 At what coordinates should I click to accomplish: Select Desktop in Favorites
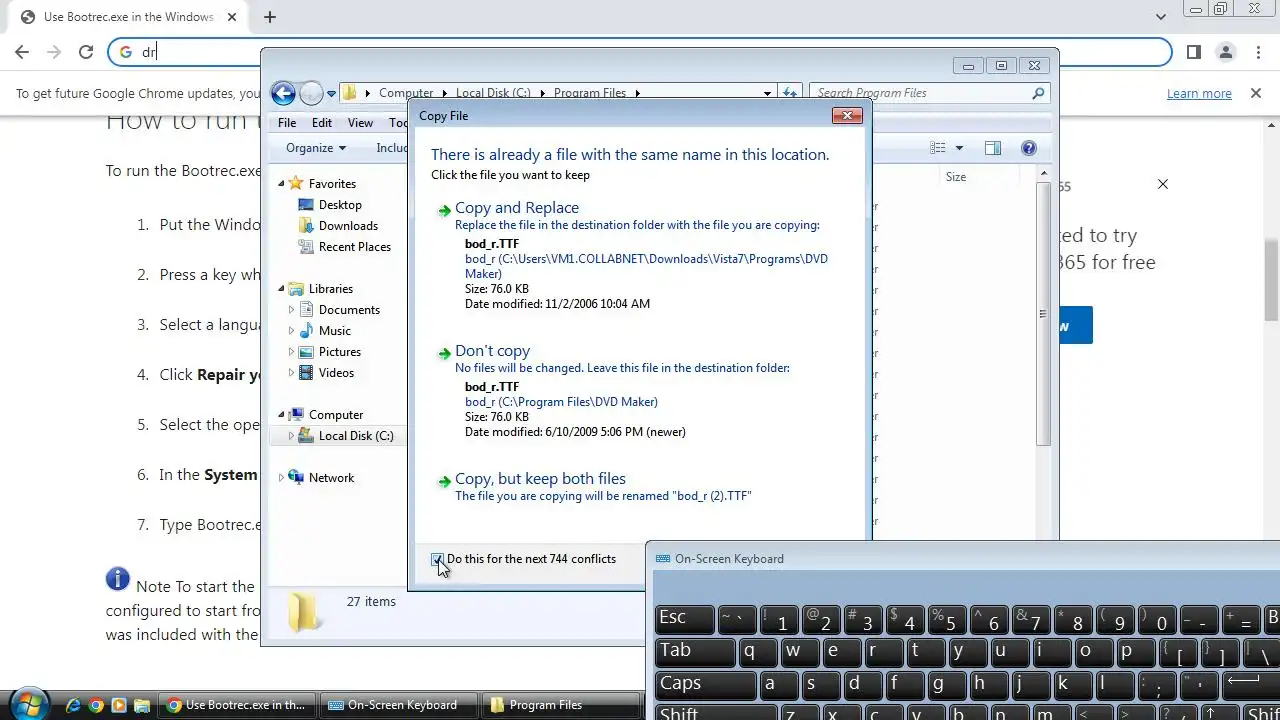coord(340,205)
